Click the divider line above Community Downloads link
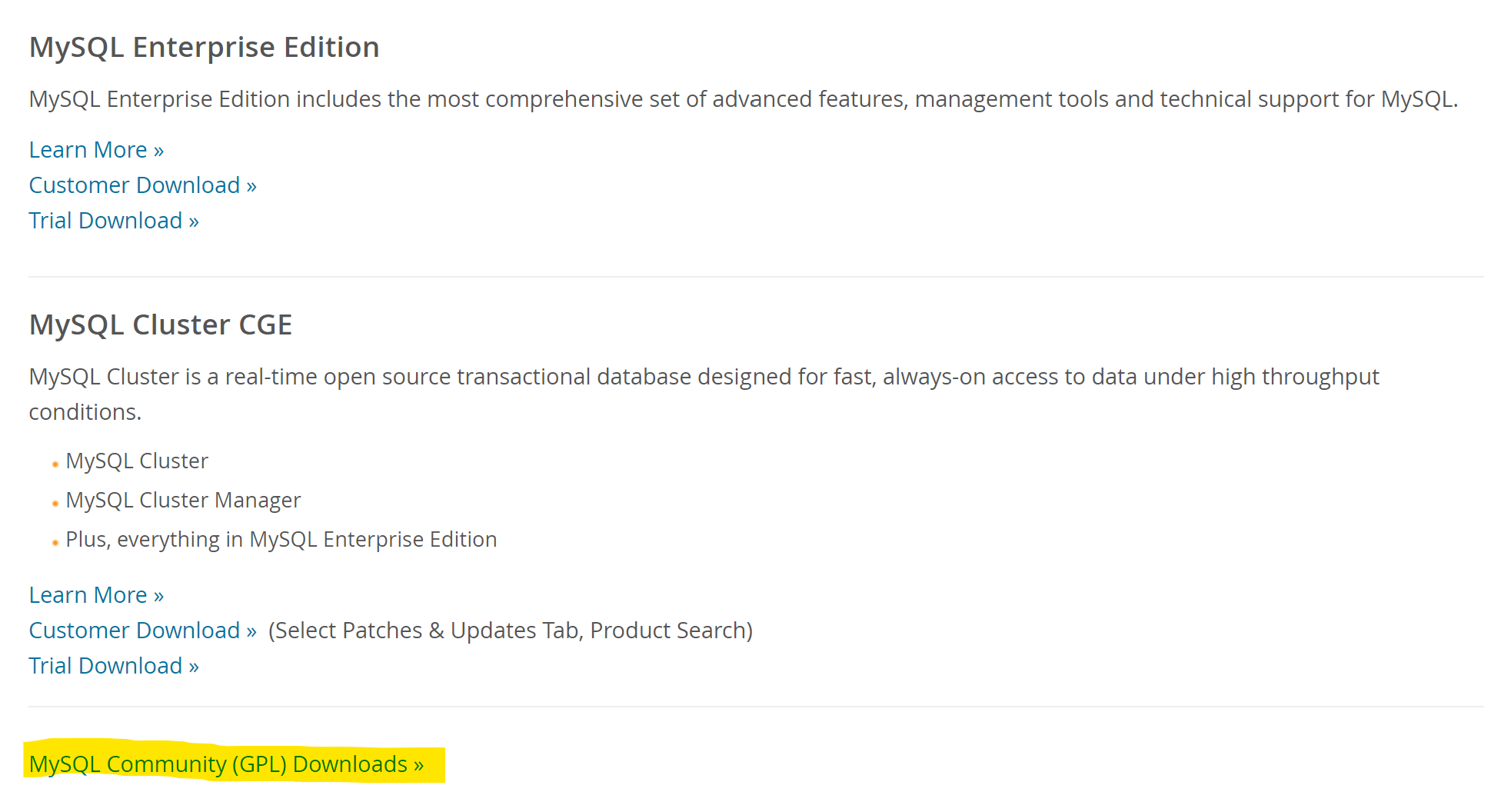This screenshot has width=1501, height=812. 756,707
